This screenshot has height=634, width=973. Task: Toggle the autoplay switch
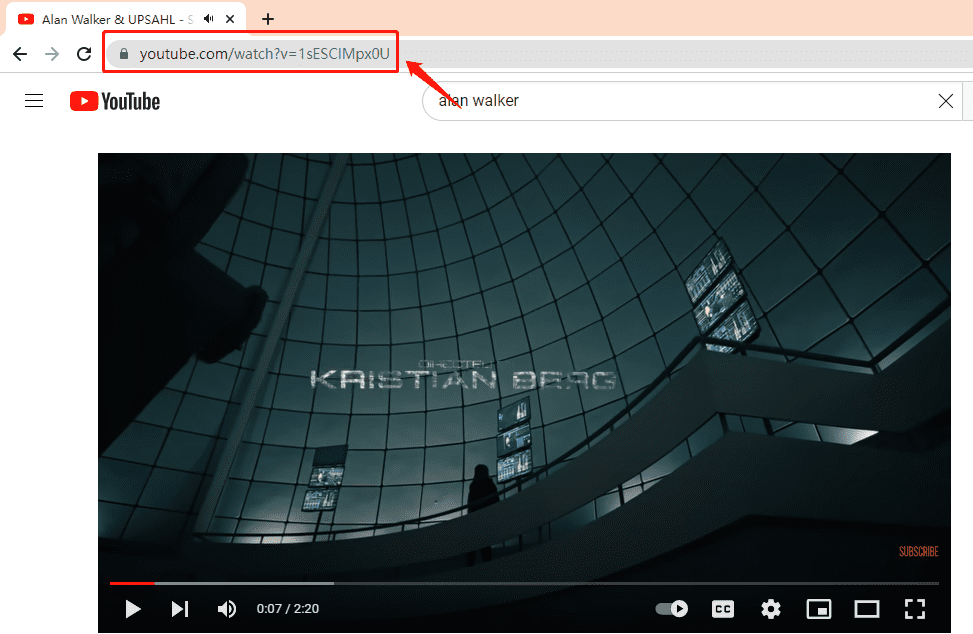click(672, 608)
